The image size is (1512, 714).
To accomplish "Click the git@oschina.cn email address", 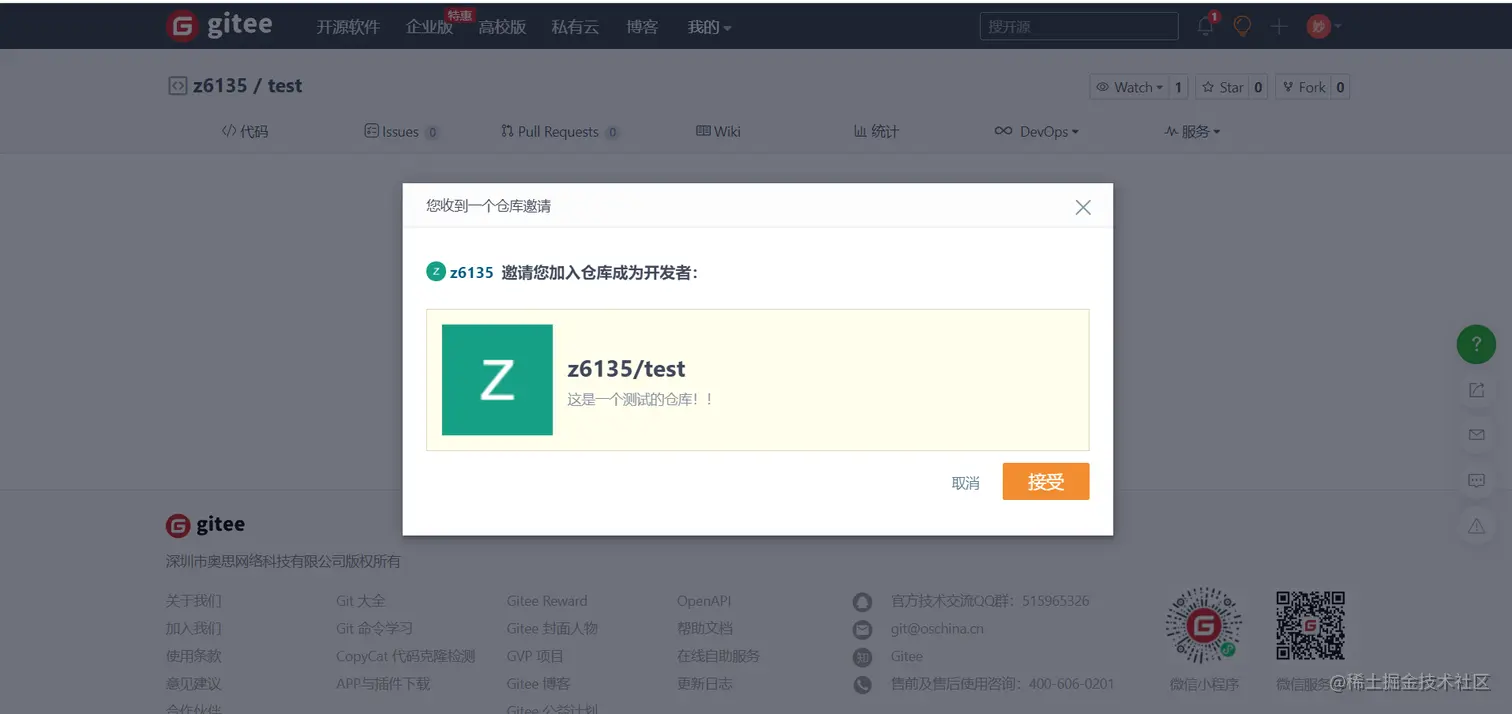I will click(937, 629).
